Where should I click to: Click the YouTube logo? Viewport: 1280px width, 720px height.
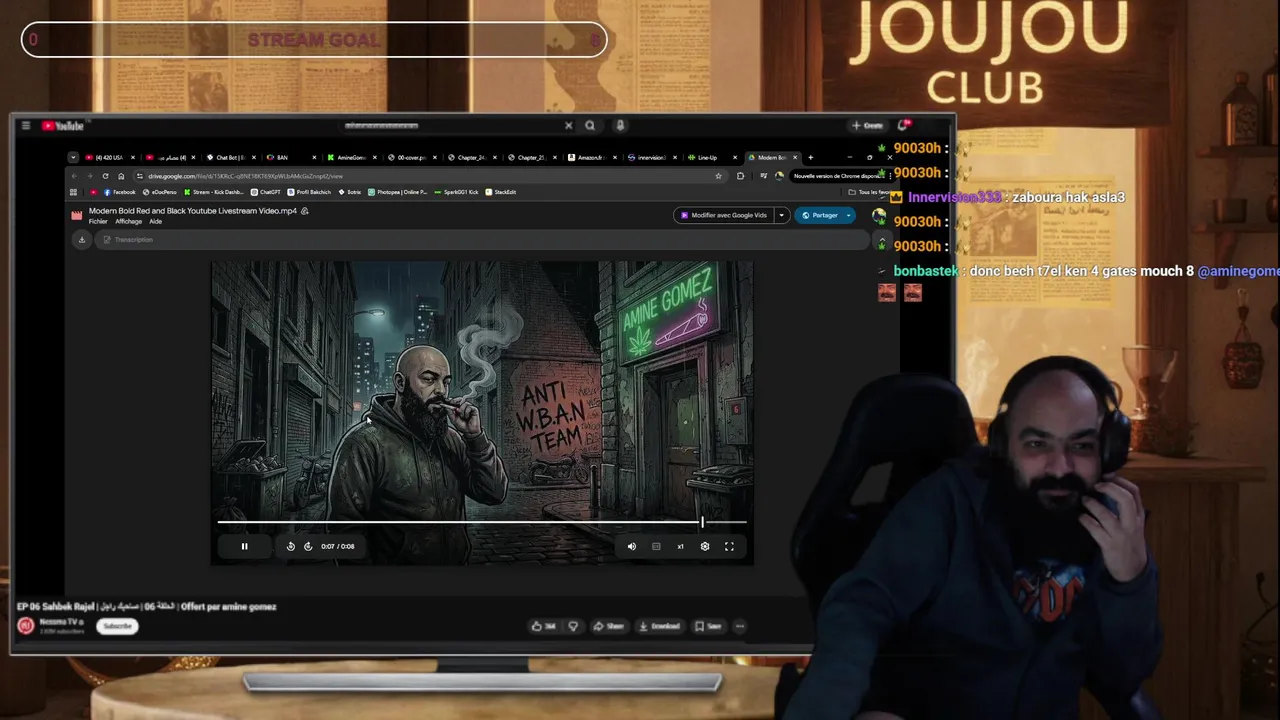point(63,126)
